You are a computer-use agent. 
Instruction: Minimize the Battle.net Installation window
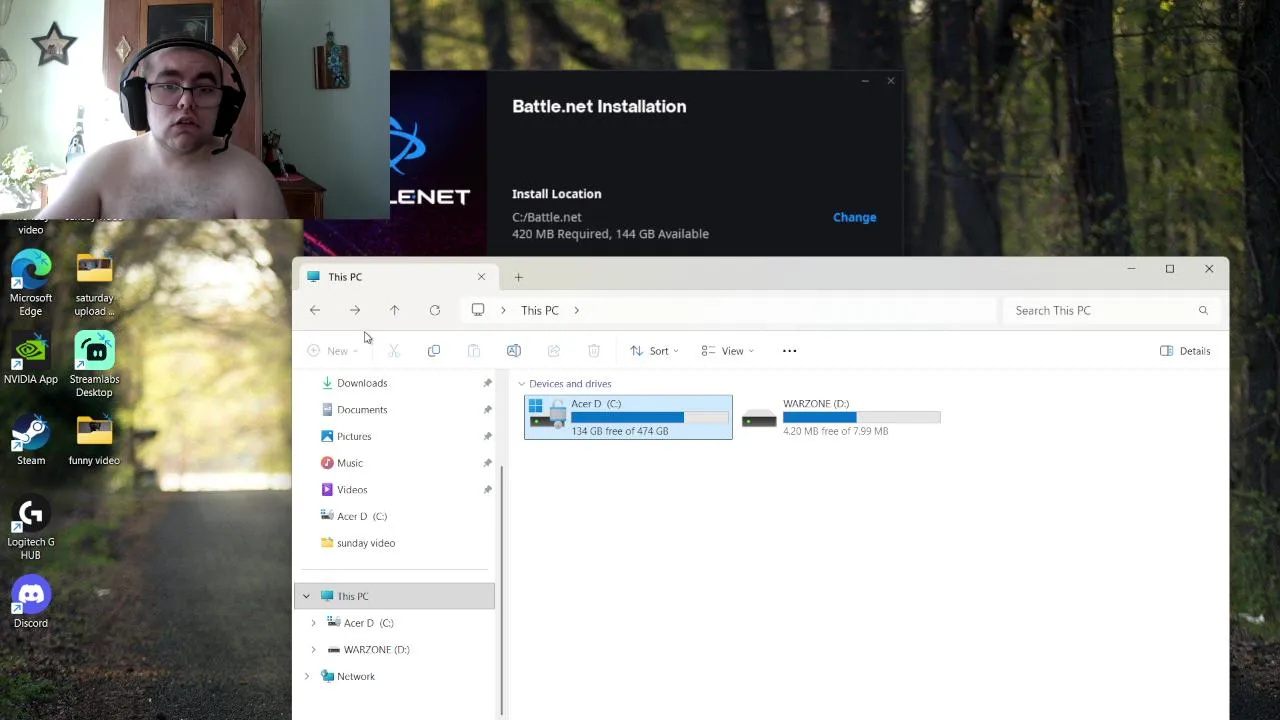865,81
